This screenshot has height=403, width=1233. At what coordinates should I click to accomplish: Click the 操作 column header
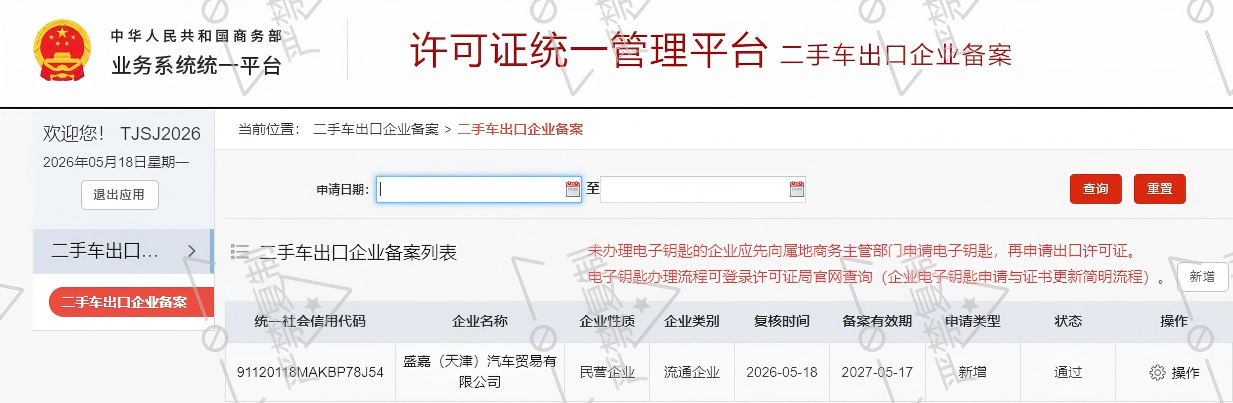coord(1174,321)
